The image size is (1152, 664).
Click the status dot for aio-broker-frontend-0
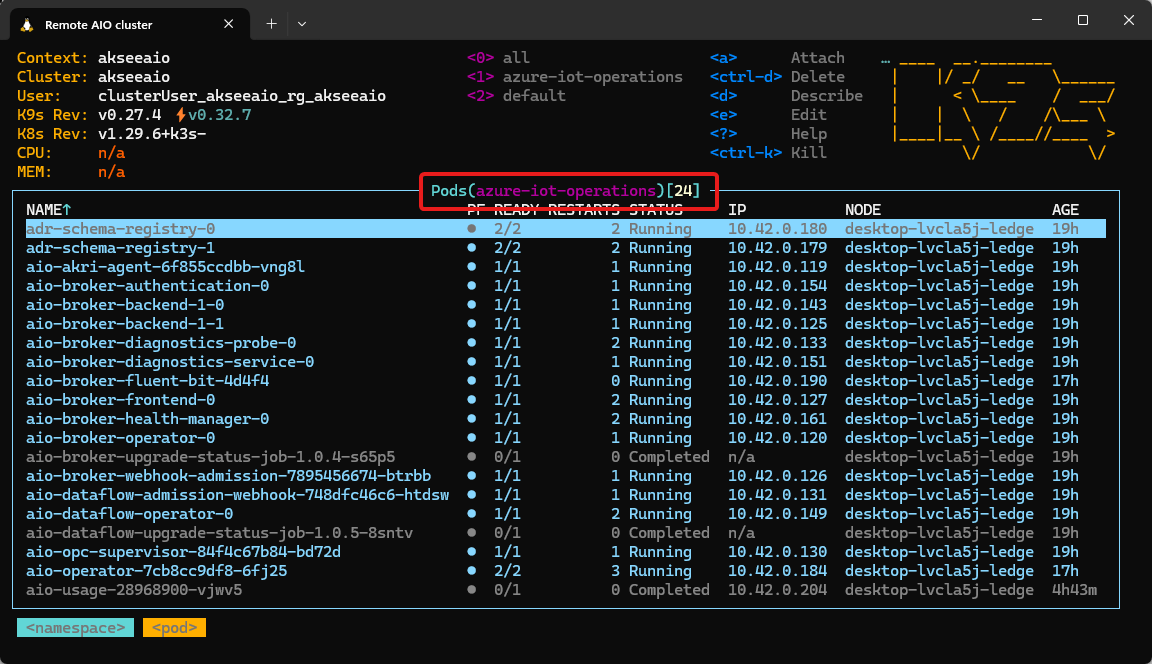tap(470, 399)
